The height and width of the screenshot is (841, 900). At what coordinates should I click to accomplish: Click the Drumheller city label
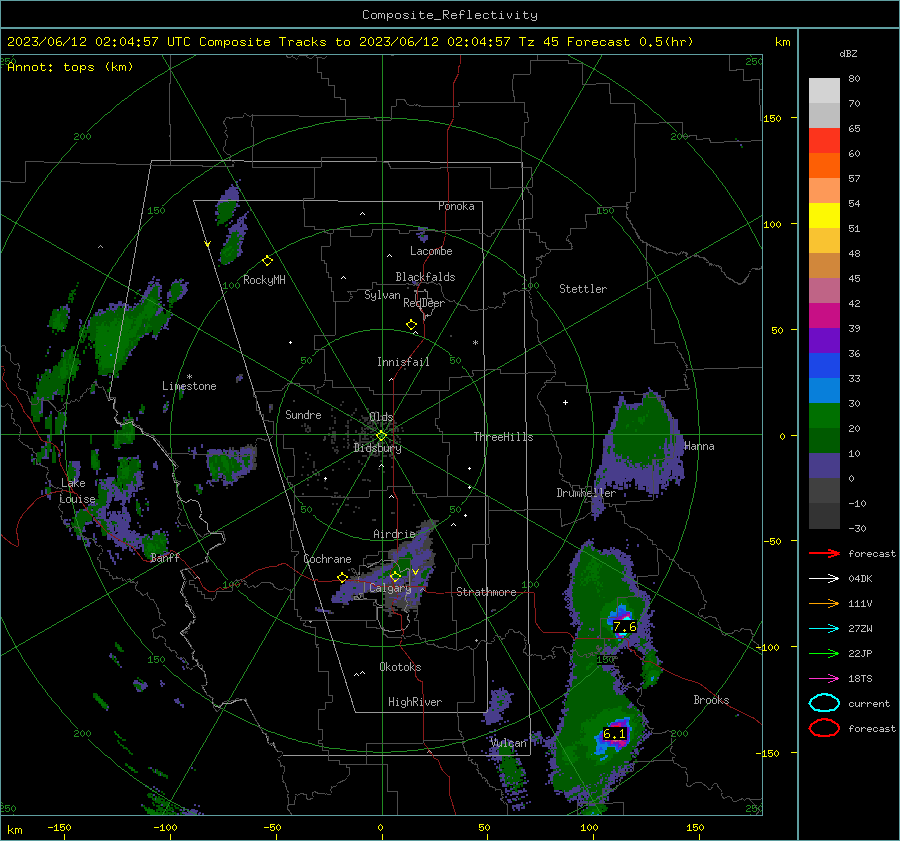point(586,493)
